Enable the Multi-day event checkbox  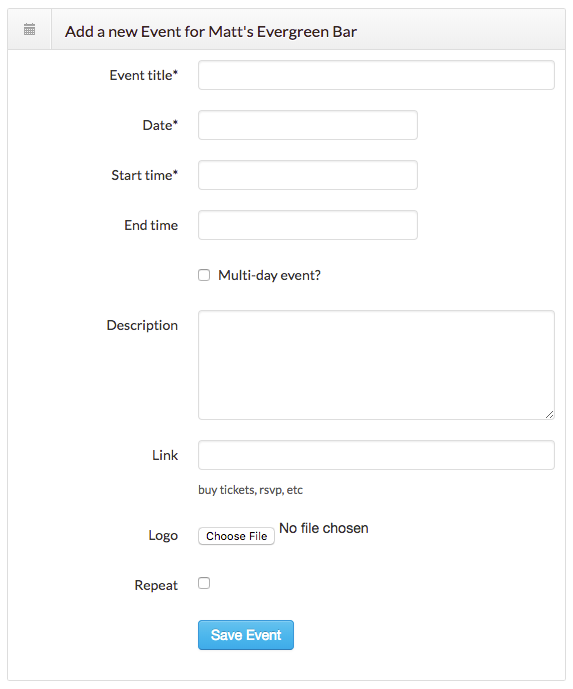pos(204,275)
